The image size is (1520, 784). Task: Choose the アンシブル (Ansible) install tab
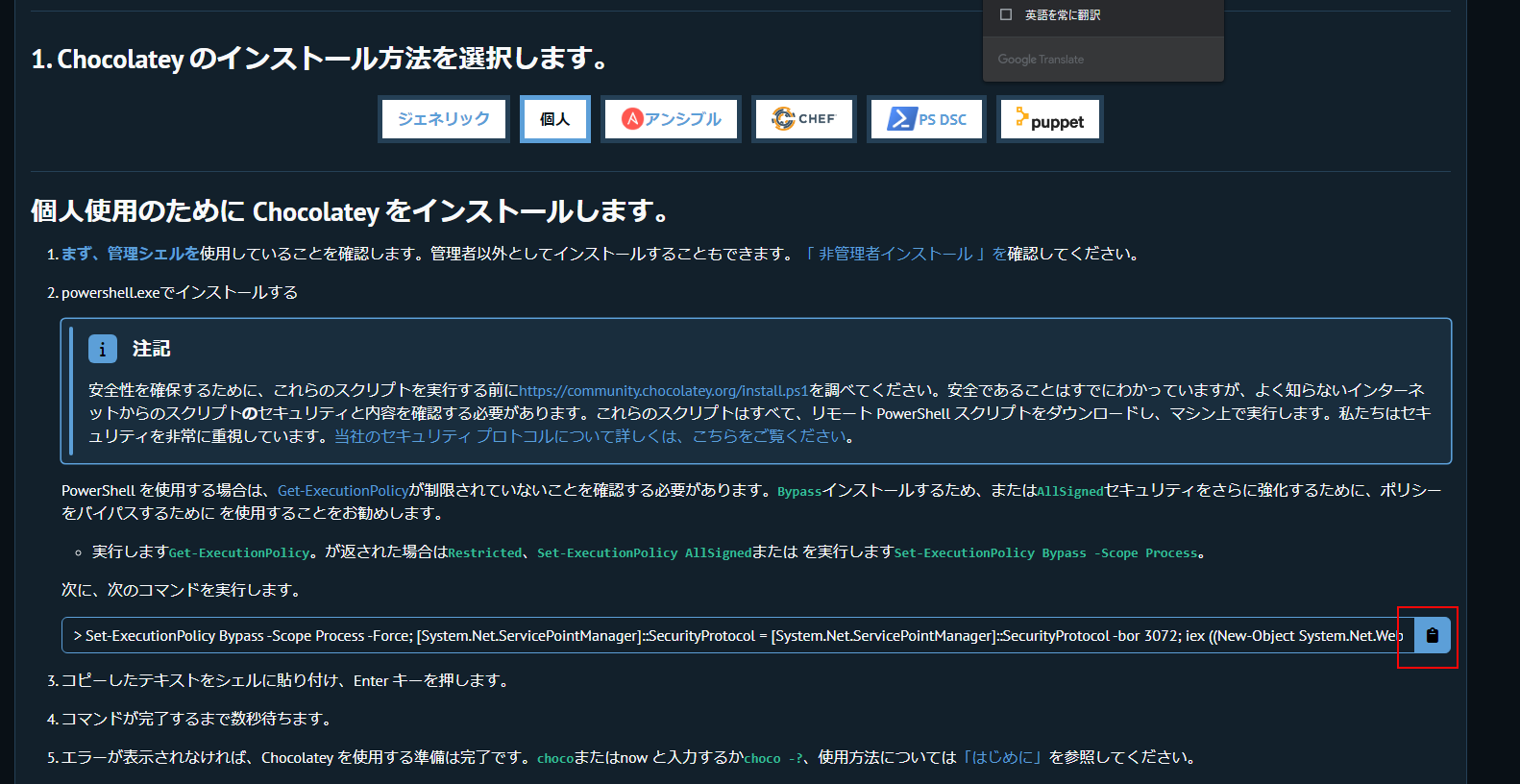tap(671, 119)
